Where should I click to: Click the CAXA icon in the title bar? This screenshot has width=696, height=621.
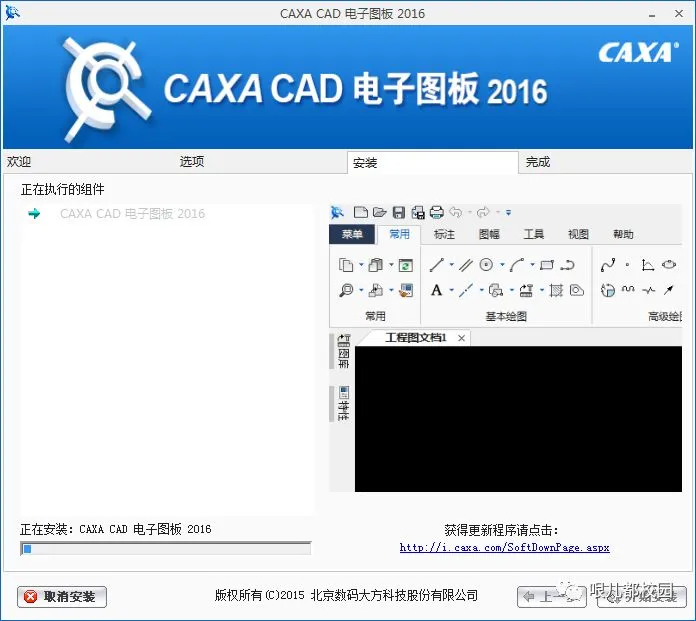[x=12, y=13]
